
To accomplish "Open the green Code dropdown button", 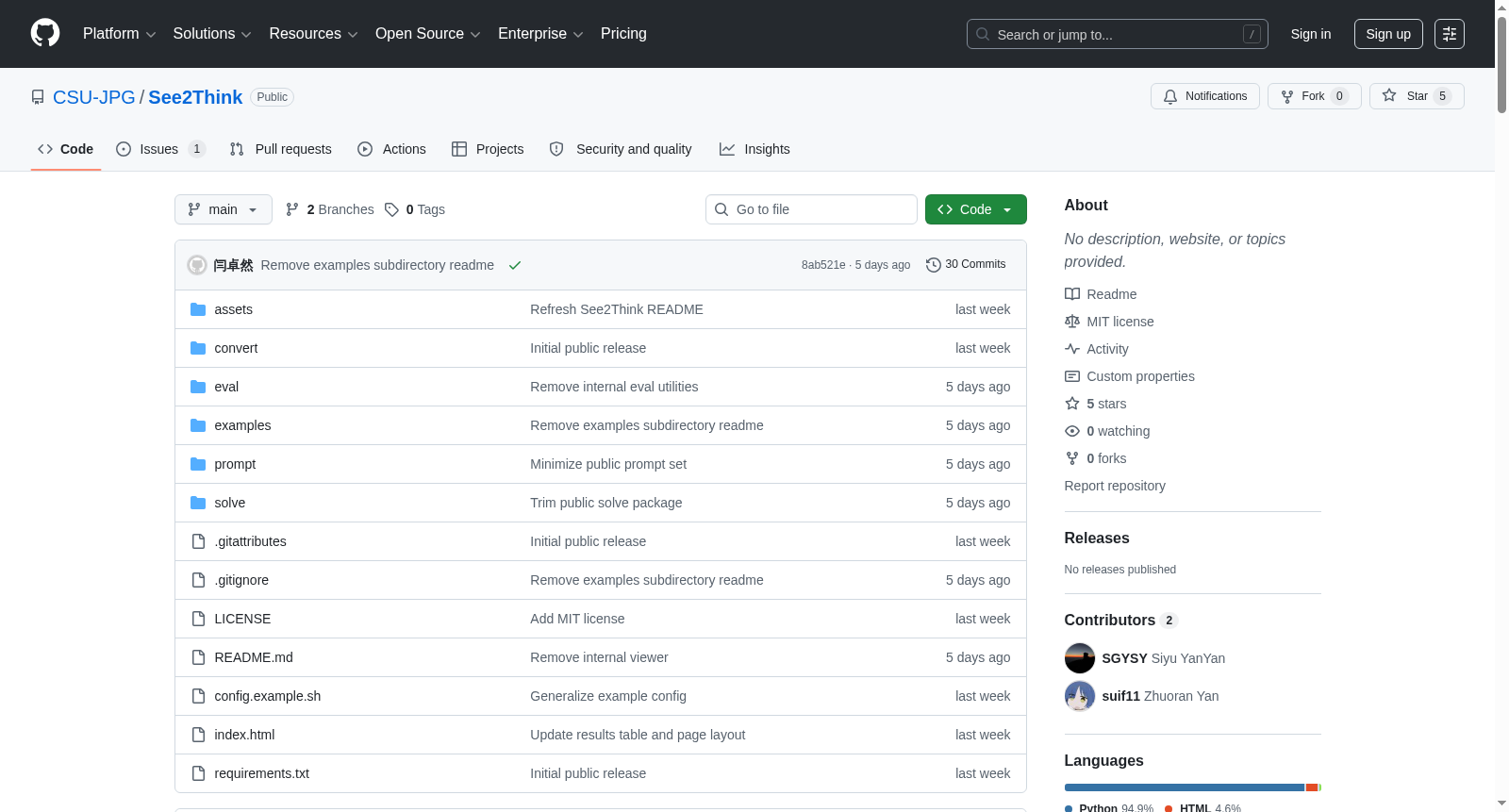I will click(x=976, y=209).
